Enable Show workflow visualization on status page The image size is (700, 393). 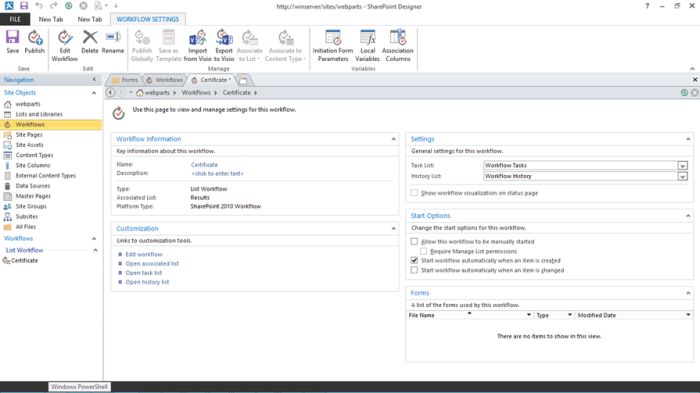click(414, 193)
